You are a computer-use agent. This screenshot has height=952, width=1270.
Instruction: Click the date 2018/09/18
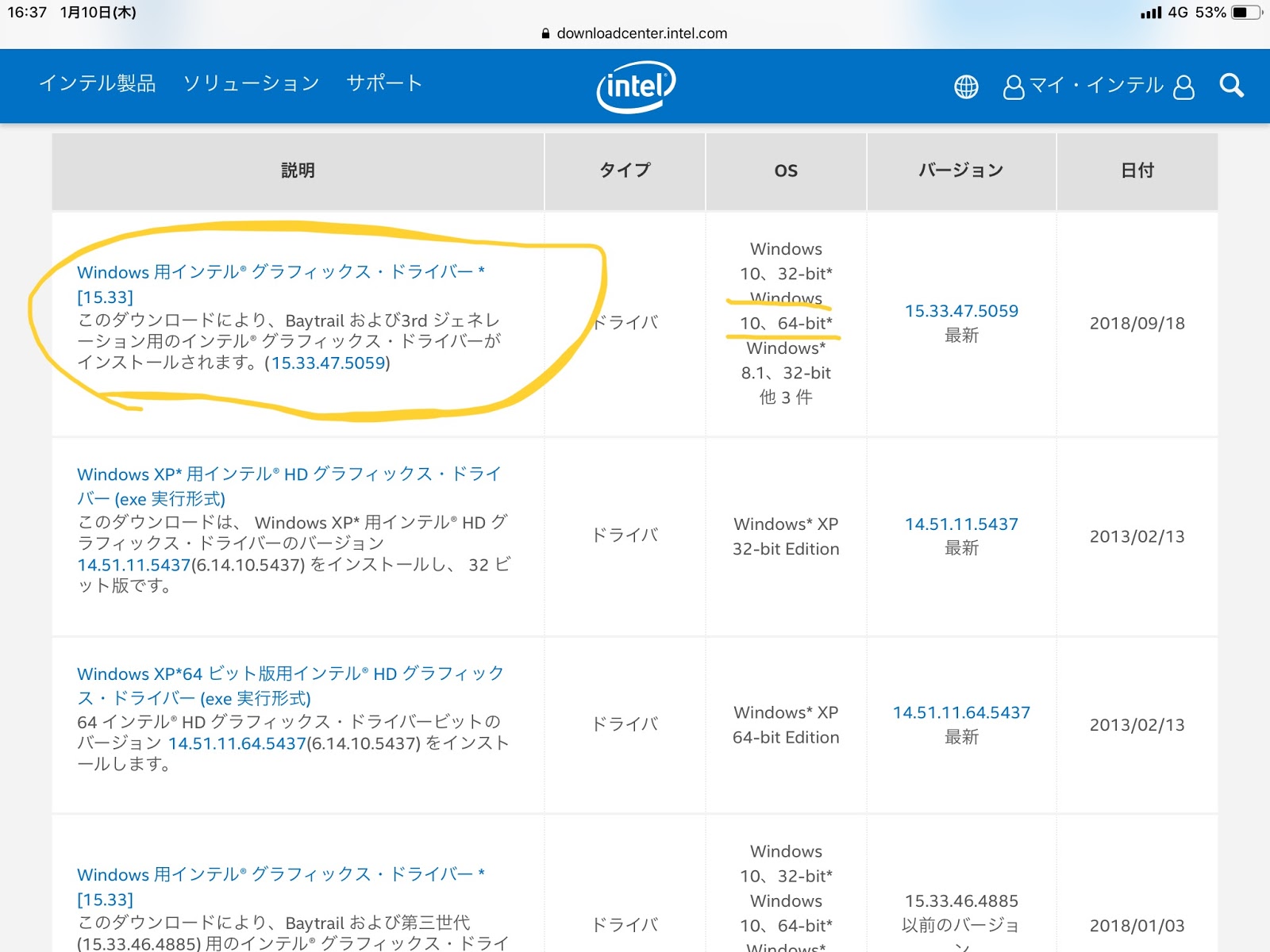1137,324
